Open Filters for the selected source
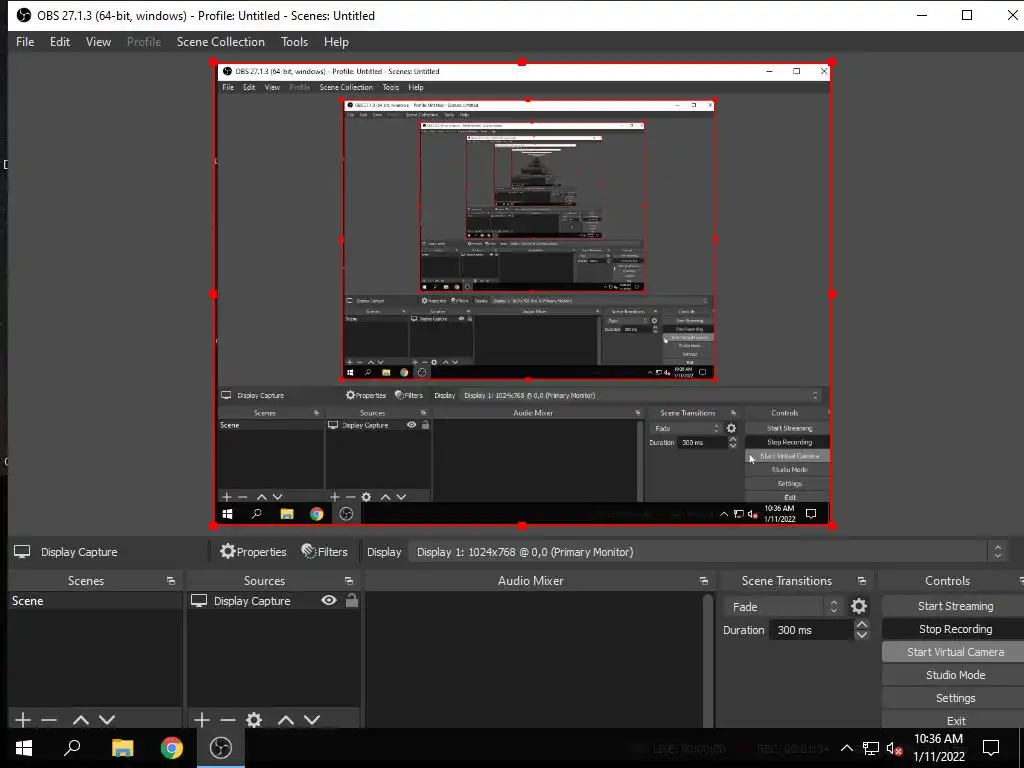 point(325,552)
